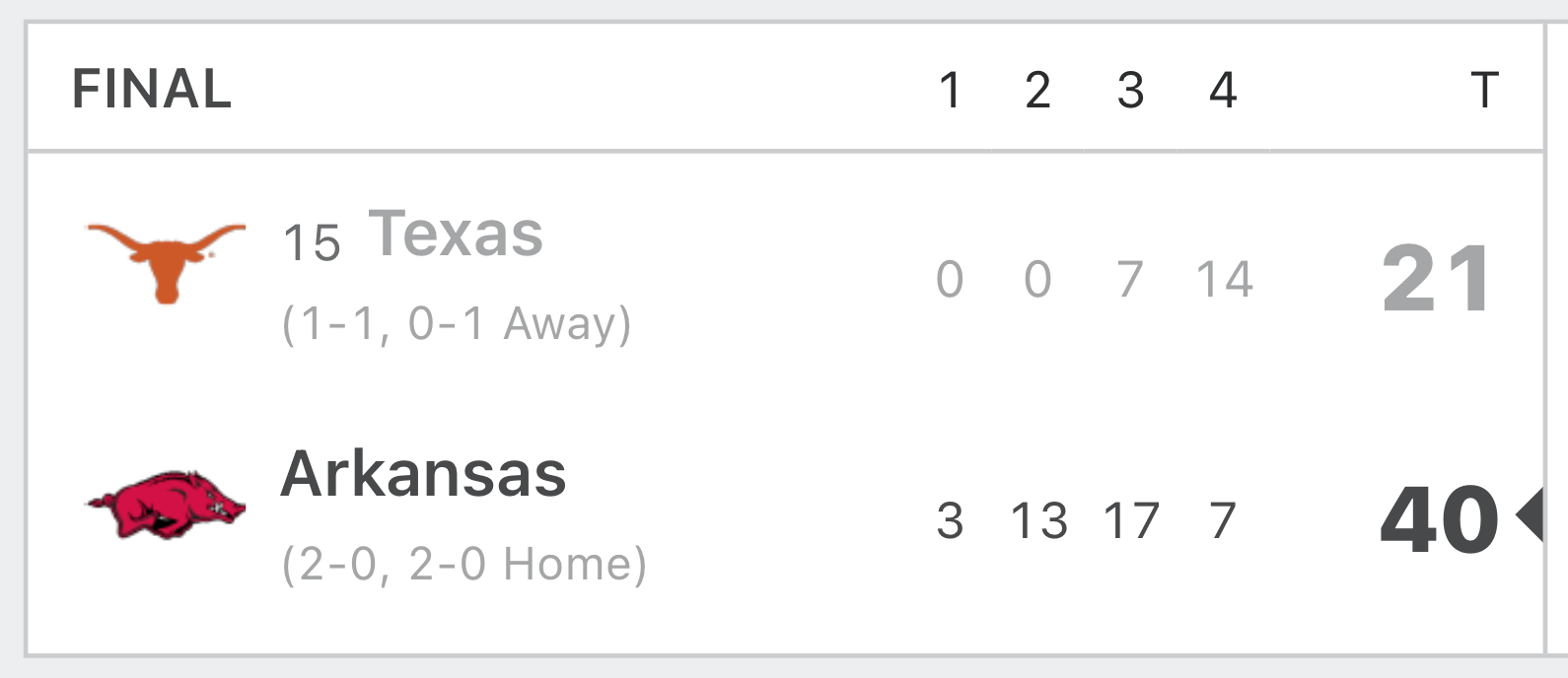The height and width of the screenshot is (678, 1568).
Task: Click Arkansas total score 40
Action: click(x=1440, y=519)
